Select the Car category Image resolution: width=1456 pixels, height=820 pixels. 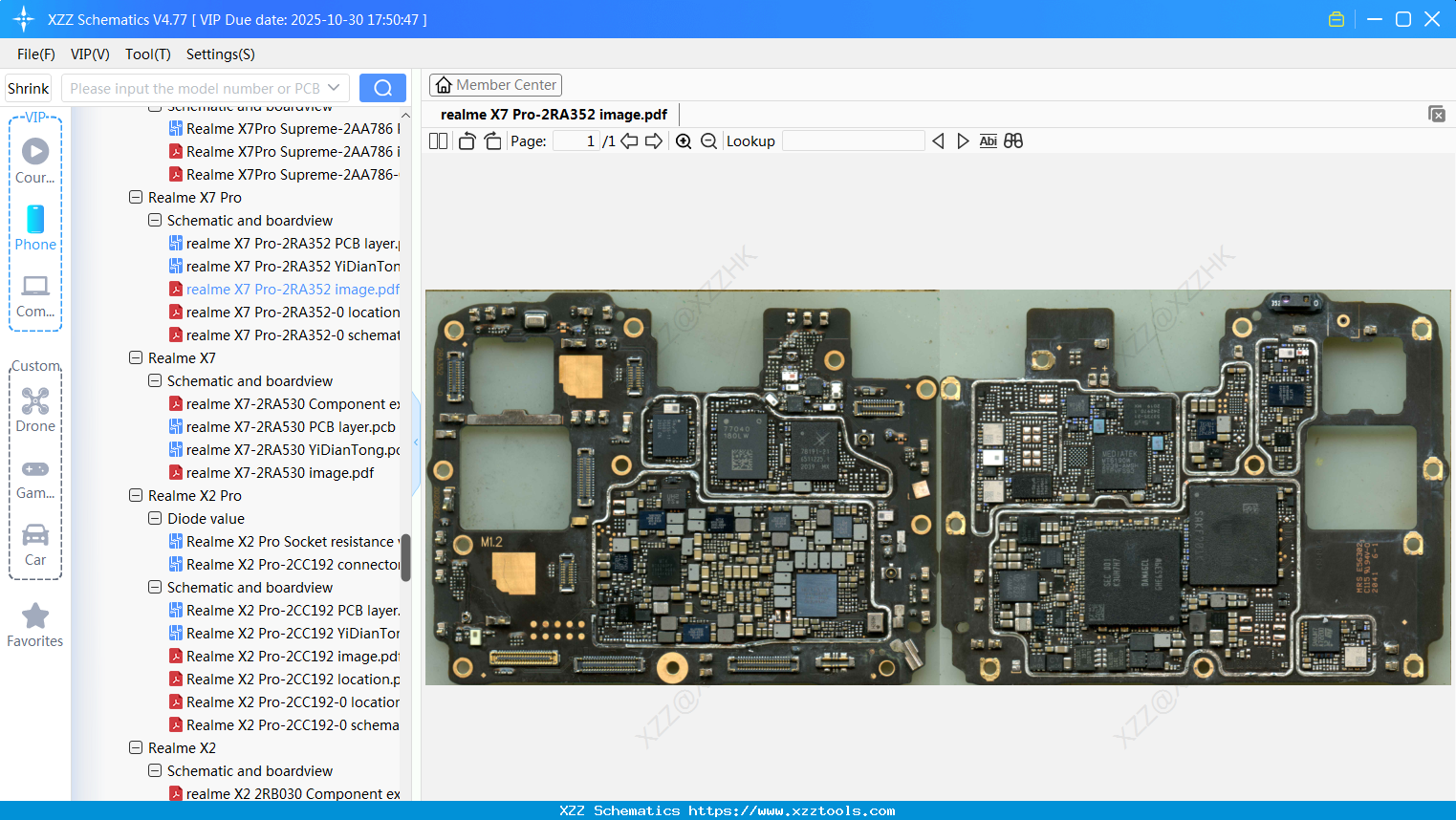coord(35,545)
